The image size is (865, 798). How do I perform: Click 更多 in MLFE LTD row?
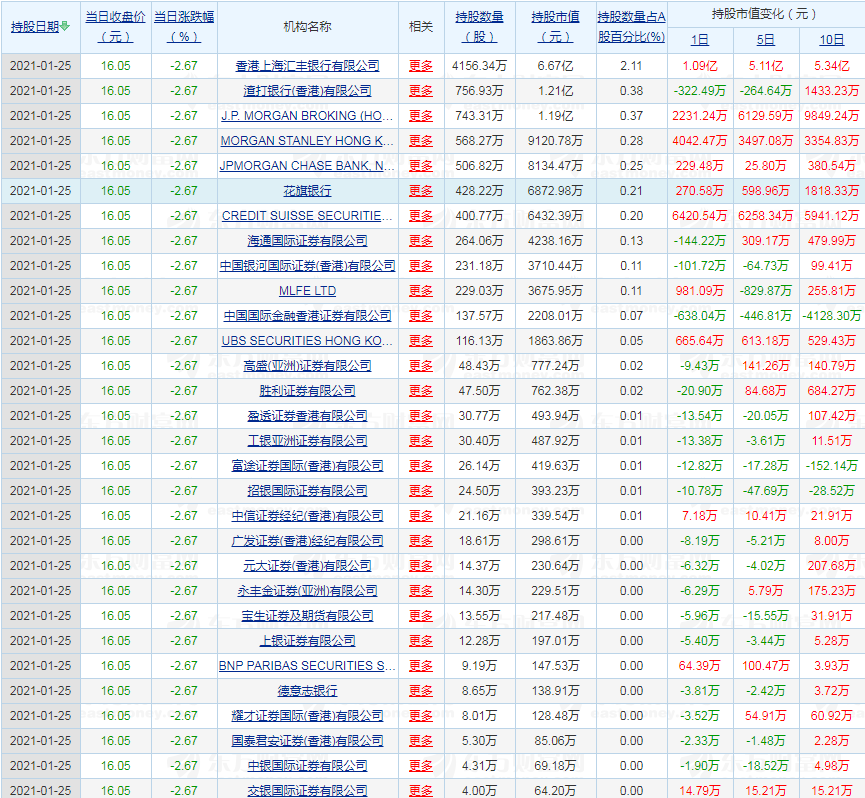tap(421, 291)
